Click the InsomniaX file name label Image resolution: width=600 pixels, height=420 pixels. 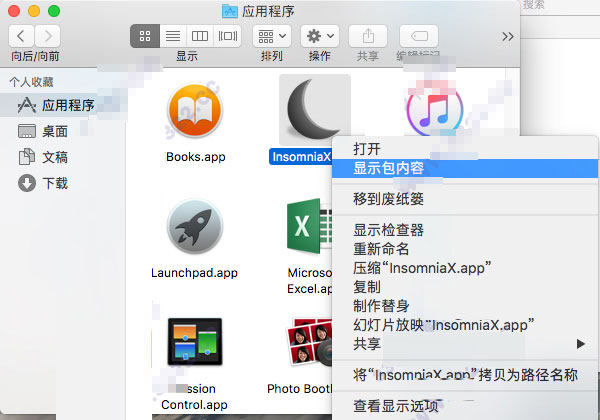pyautogui.click(x=301, y=157)
